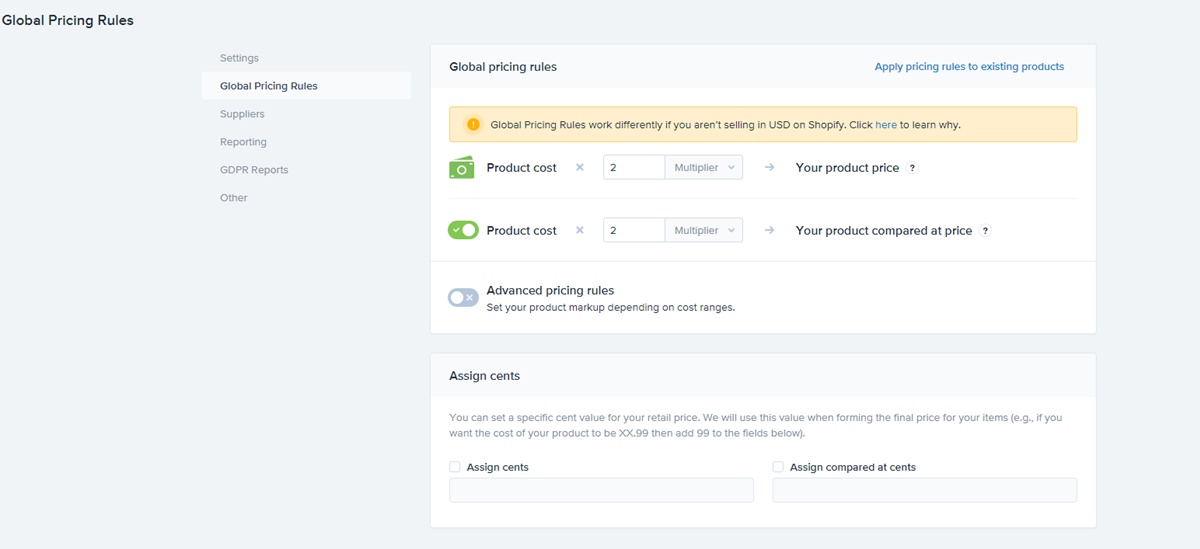Click the arrow icon before compared at price
Screen dimensions: 1200x549
click(769, 231)
